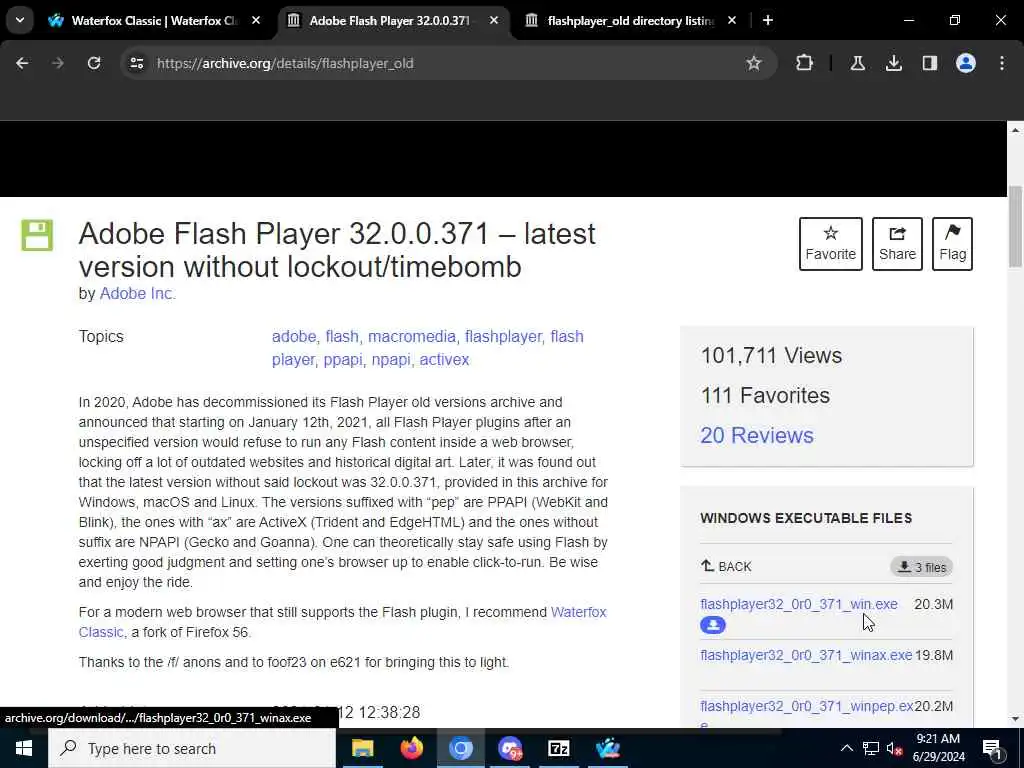Flag this archive item
The width and height of the screenshot is (1024, 768).
[x=952, y=244]
